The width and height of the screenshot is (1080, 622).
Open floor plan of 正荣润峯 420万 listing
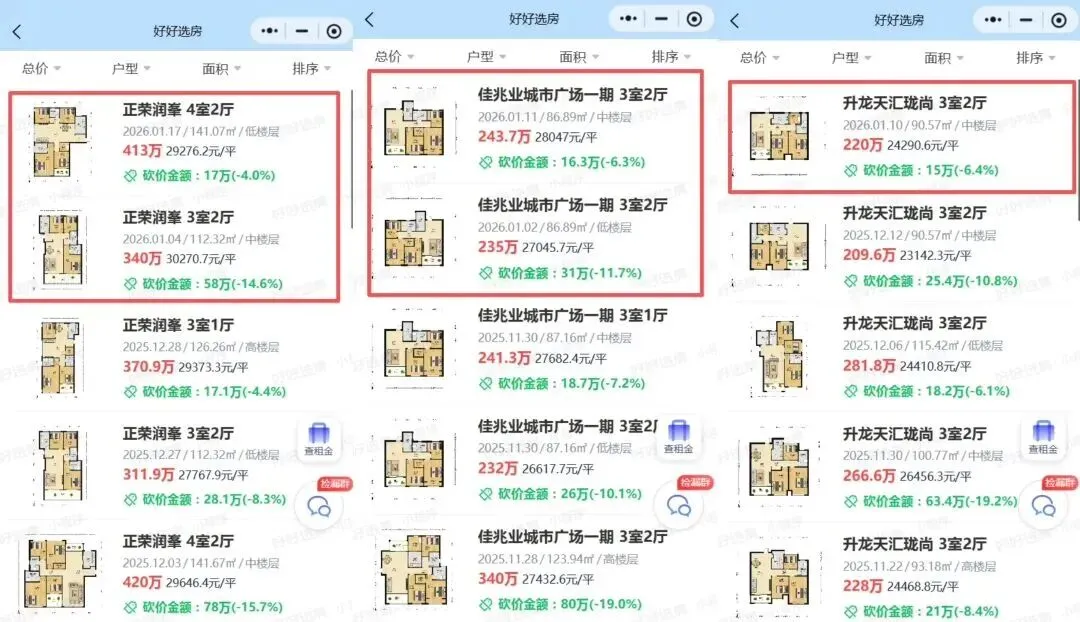(x=61, y=573)
